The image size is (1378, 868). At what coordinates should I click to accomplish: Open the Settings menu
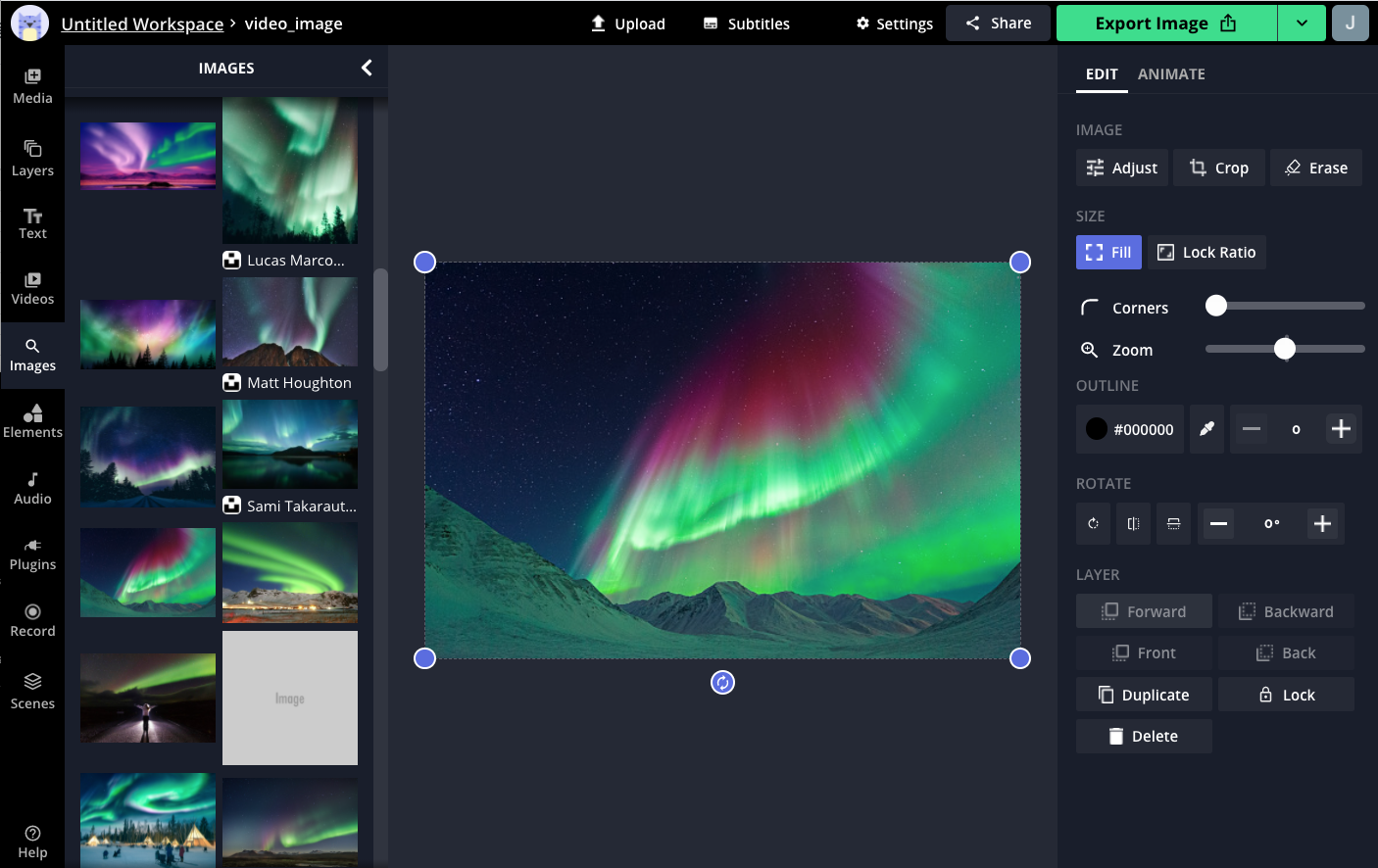pos(894,24)
